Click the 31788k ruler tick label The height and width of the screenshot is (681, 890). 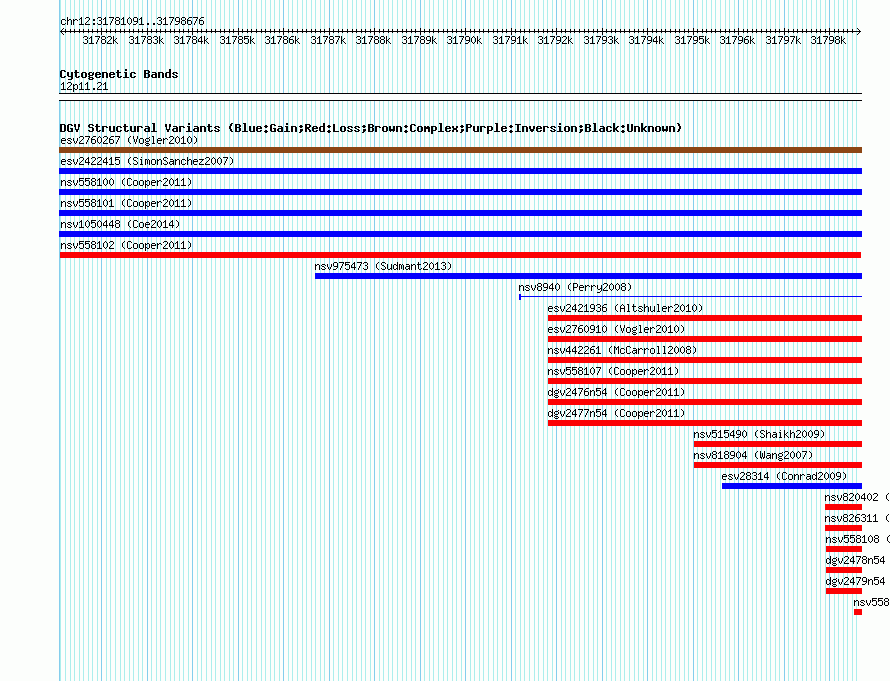[x=373, y=40]
